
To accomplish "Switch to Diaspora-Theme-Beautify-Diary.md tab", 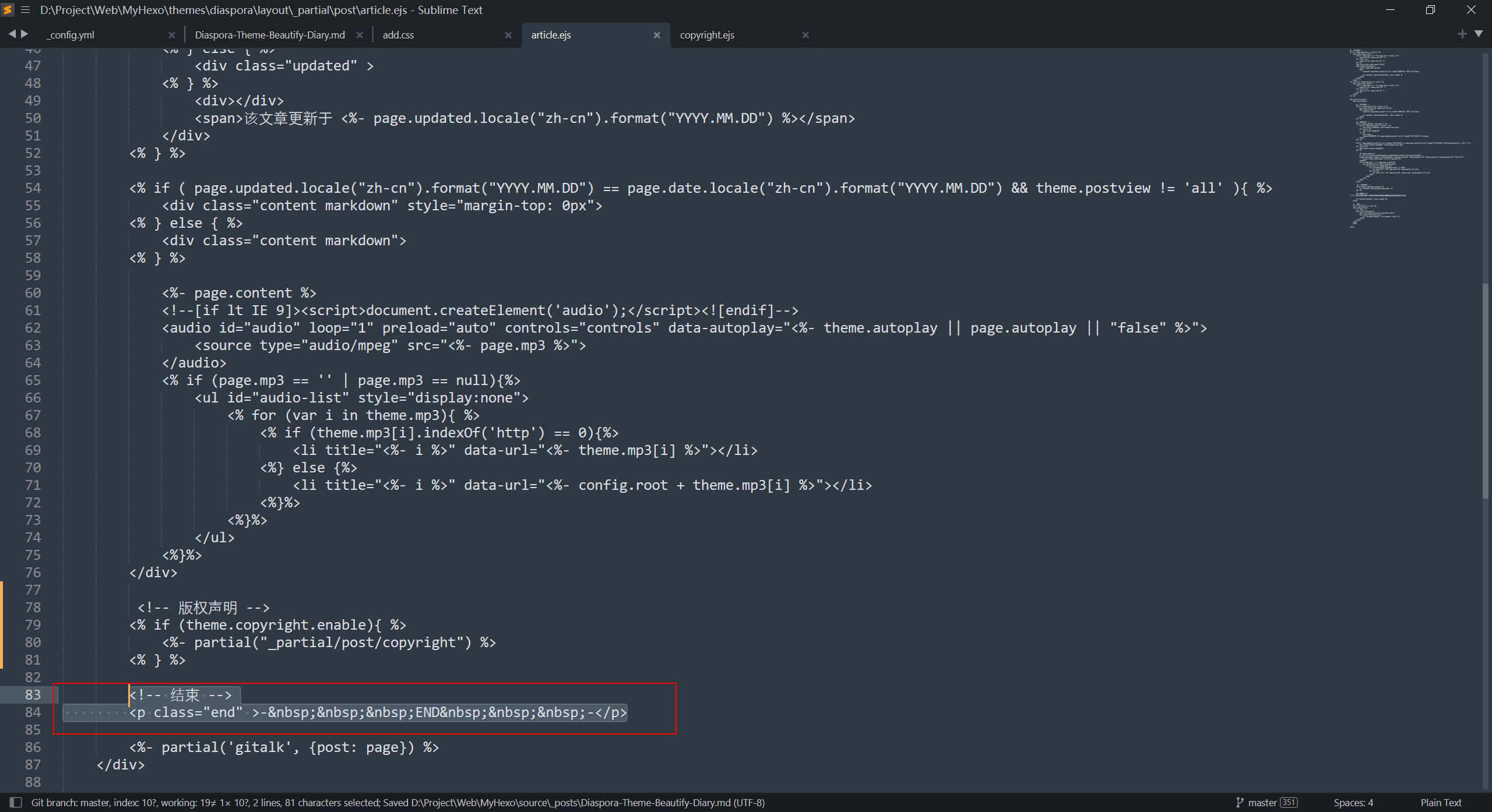I will tap(270, 35).
